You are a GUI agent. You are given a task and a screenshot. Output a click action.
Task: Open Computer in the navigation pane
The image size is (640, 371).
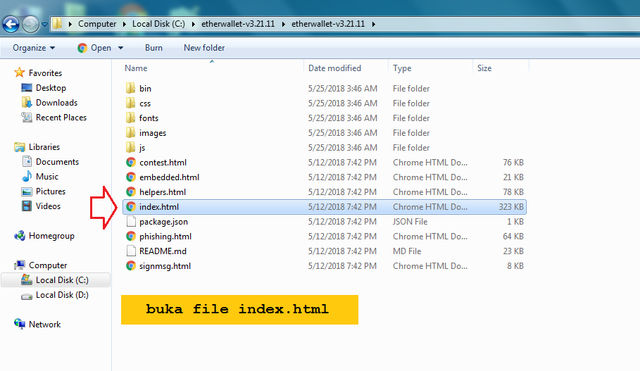click(x=48, y=265)
